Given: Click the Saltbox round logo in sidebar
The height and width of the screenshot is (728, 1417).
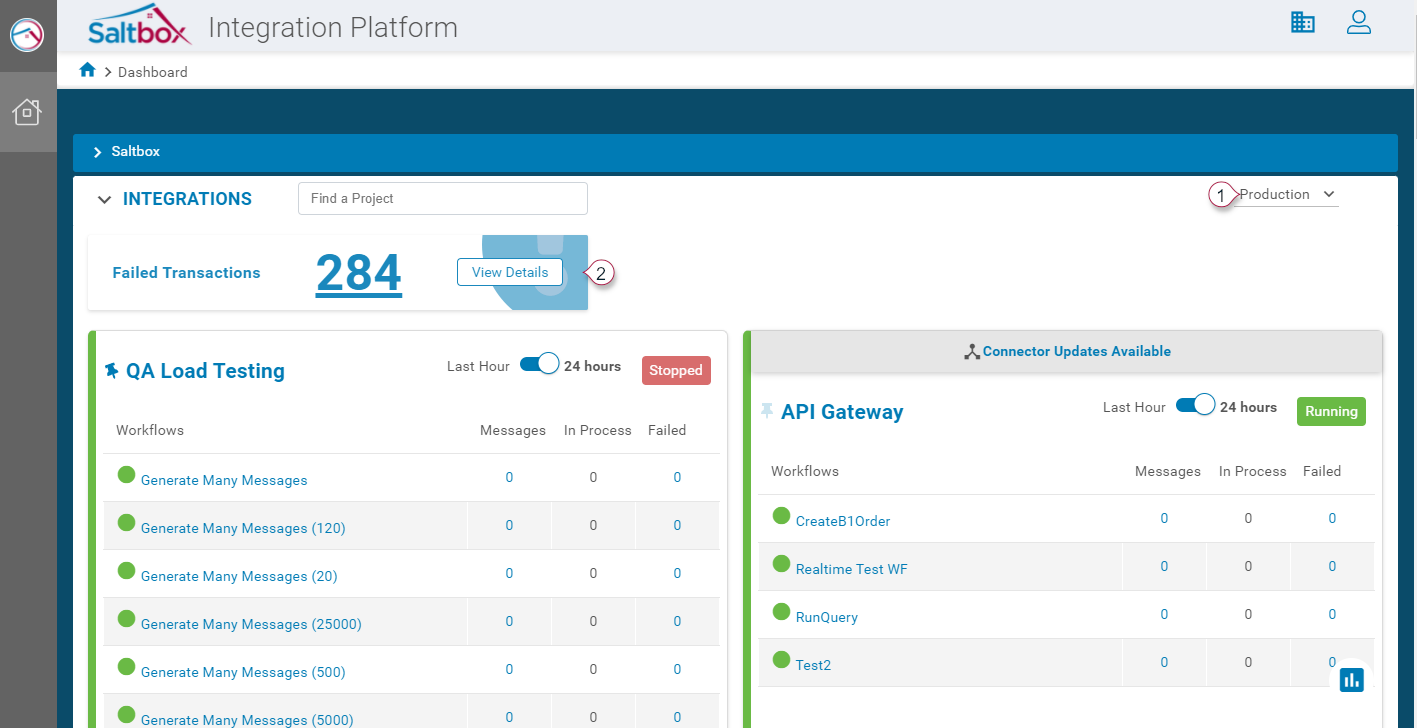Looking at the screenshot, I should 27,35.
